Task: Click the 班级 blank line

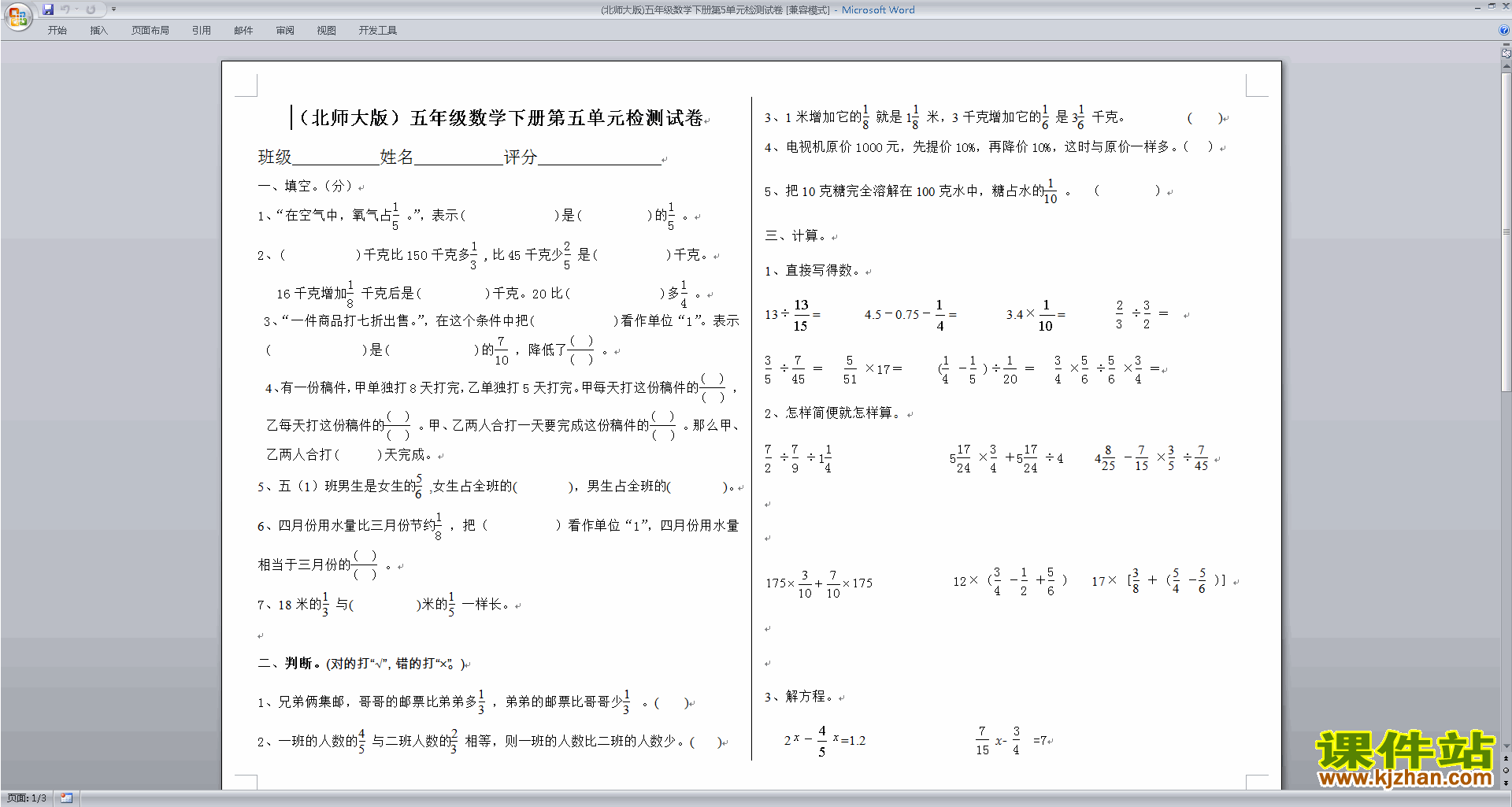Action: click(x=335, y=157)
